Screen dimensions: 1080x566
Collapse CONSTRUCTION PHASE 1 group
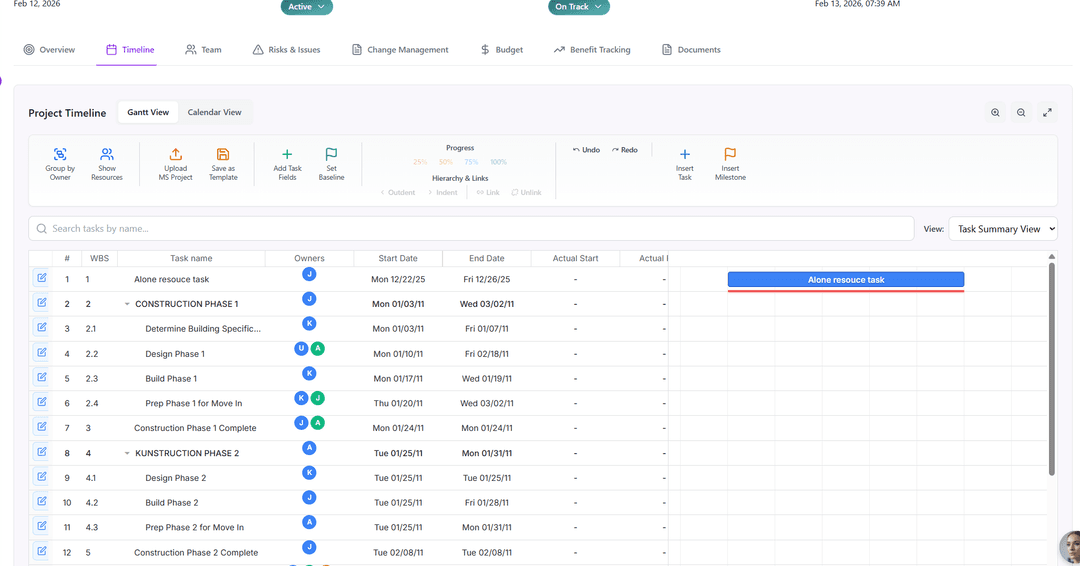pos(127,304)
